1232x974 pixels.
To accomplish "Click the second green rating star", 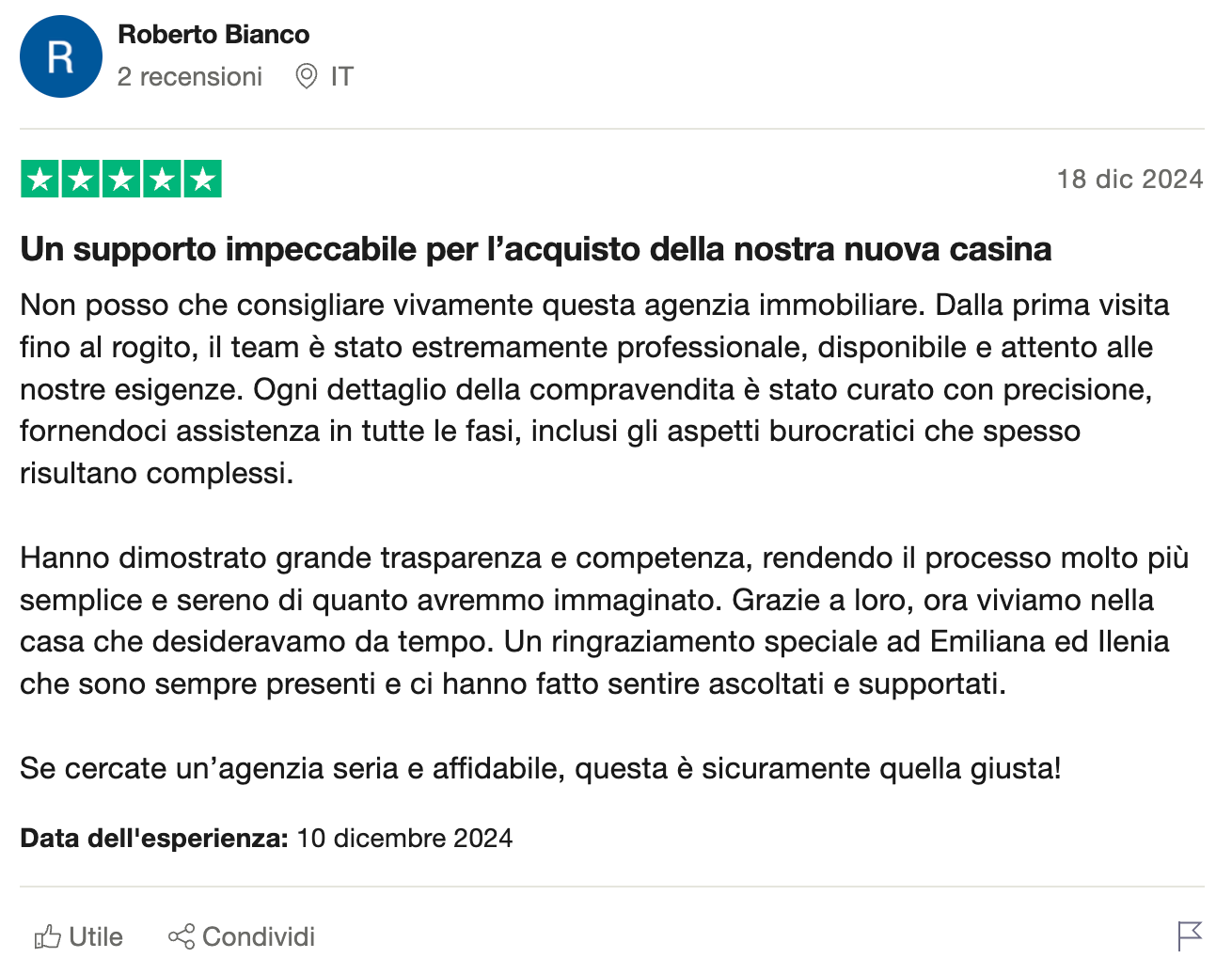I will click(81, 179).
